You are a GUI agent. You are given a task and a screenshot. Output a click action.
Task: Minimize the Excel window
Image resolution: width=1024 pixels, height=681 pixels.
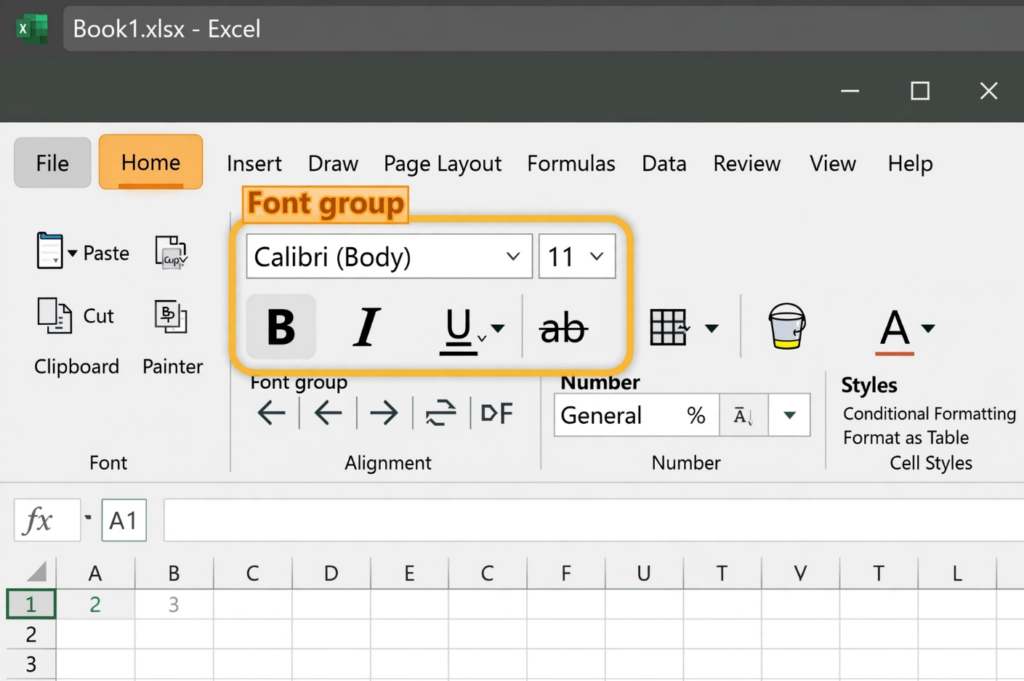850,91
